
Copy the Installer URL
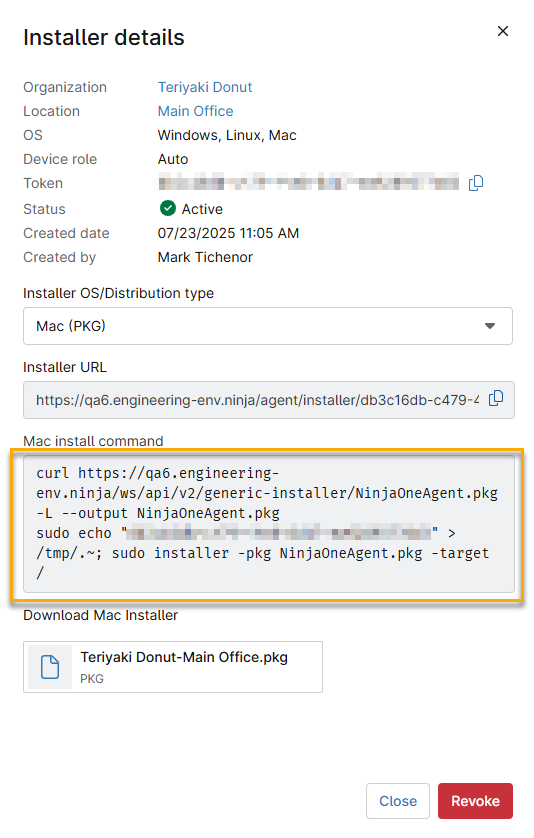(x=496, y=399)
